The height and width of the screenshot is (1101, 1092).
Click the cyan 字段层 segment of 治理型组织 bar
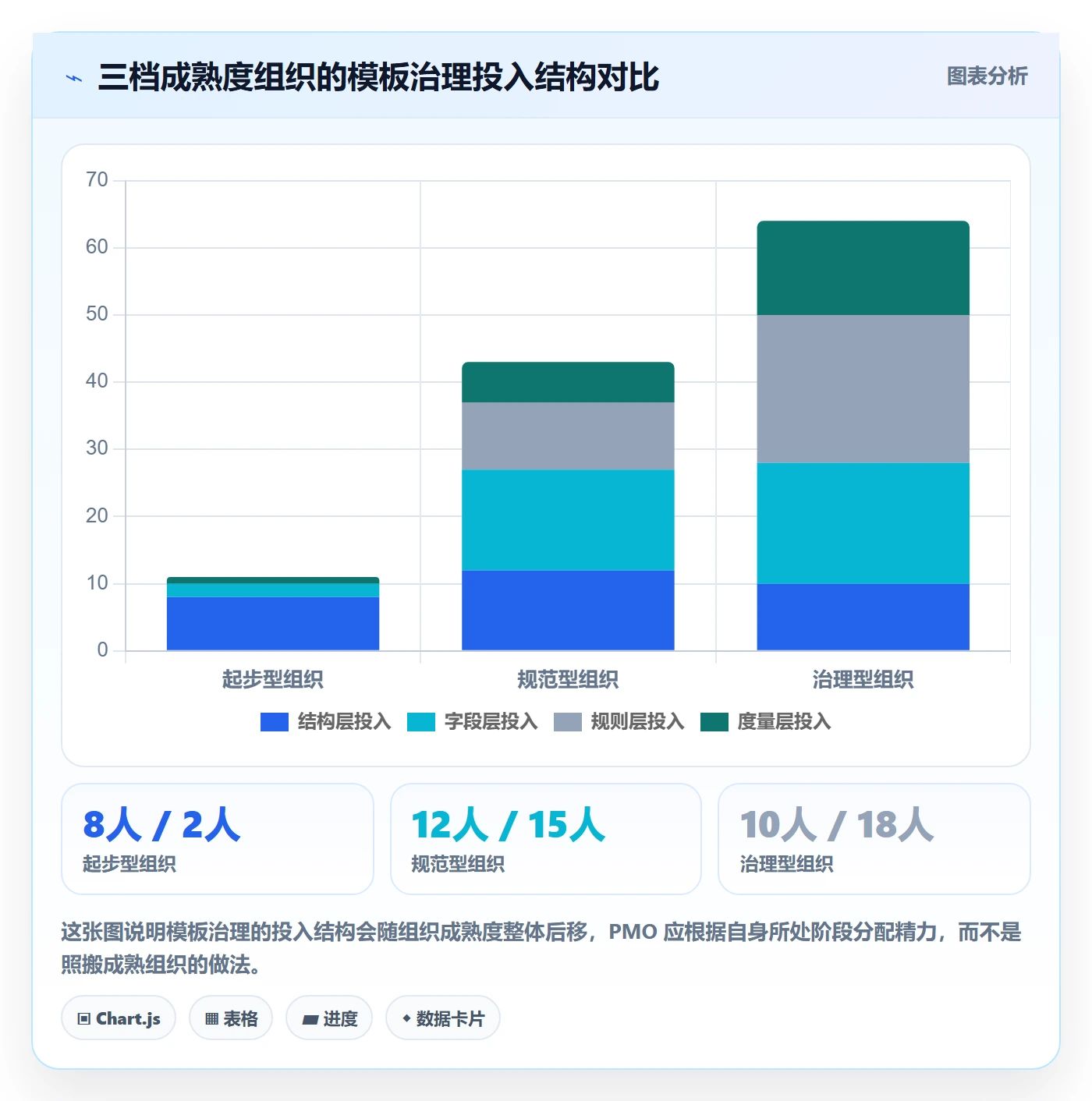click(863, 523)
